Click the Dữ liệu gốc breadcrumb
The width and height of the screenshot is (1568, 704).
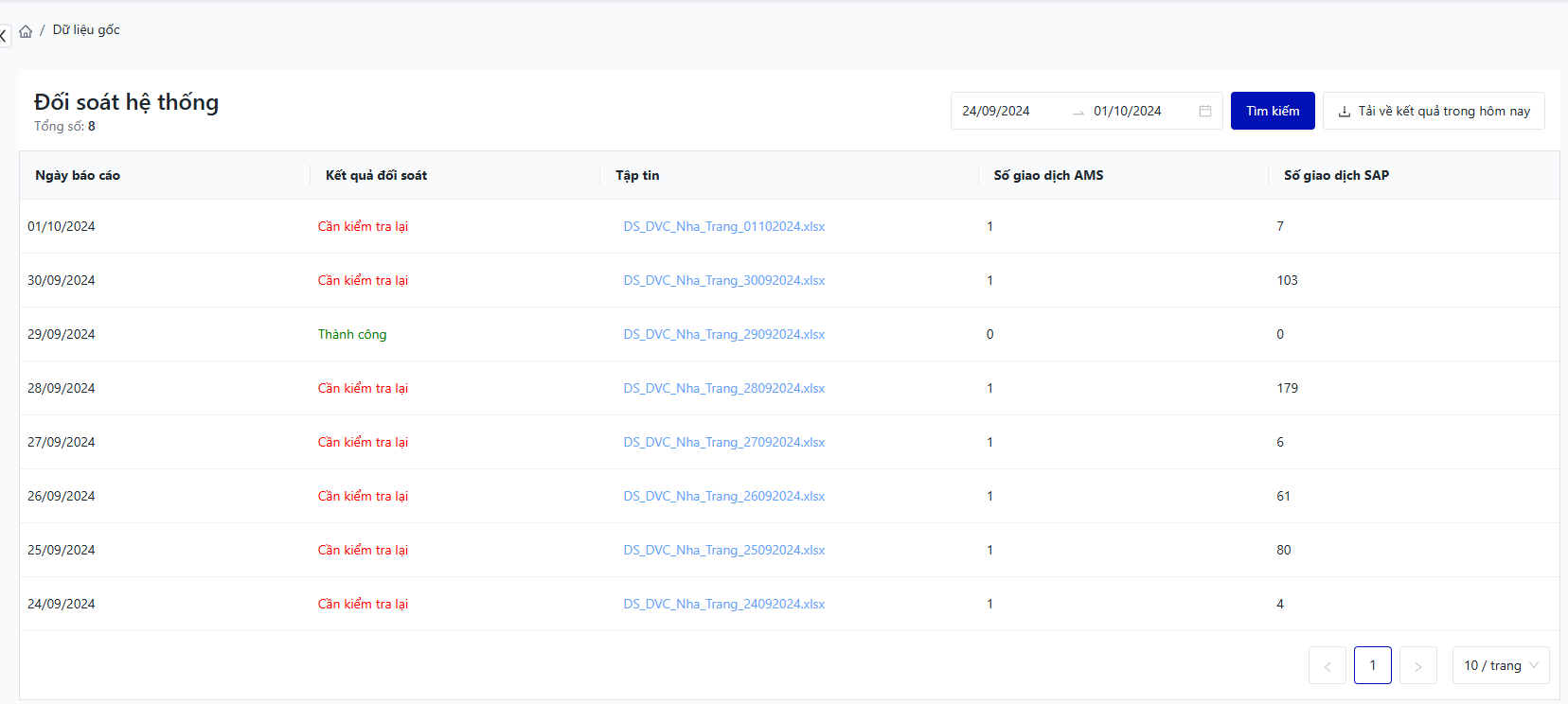pyautogui.click(x=86, y=30)
